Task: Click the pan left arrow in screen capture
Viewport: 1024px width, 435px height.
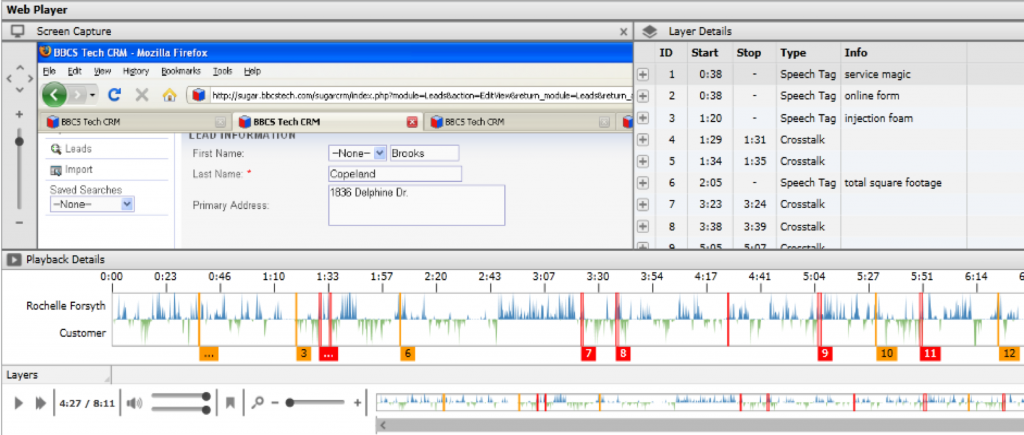Action: 8,78
